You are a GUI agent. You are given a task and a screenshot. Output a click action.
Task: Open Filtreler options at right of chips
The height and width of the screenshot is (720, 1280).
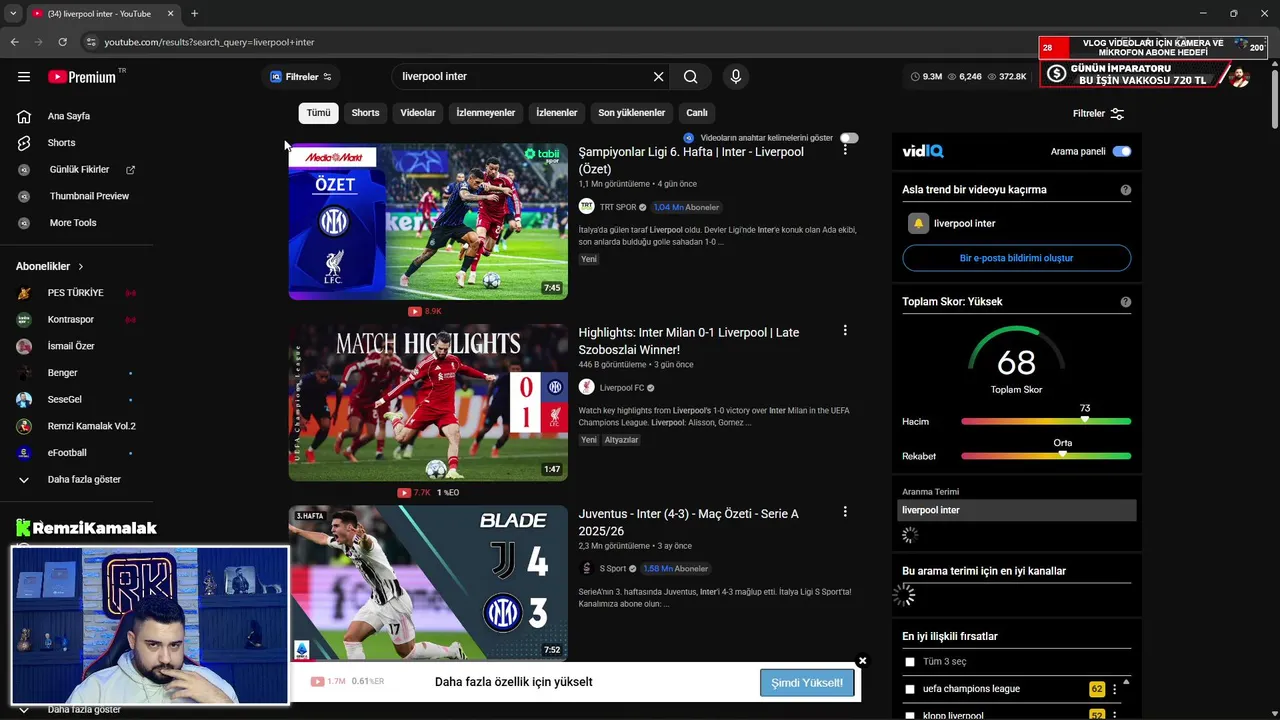point(1098,114)
